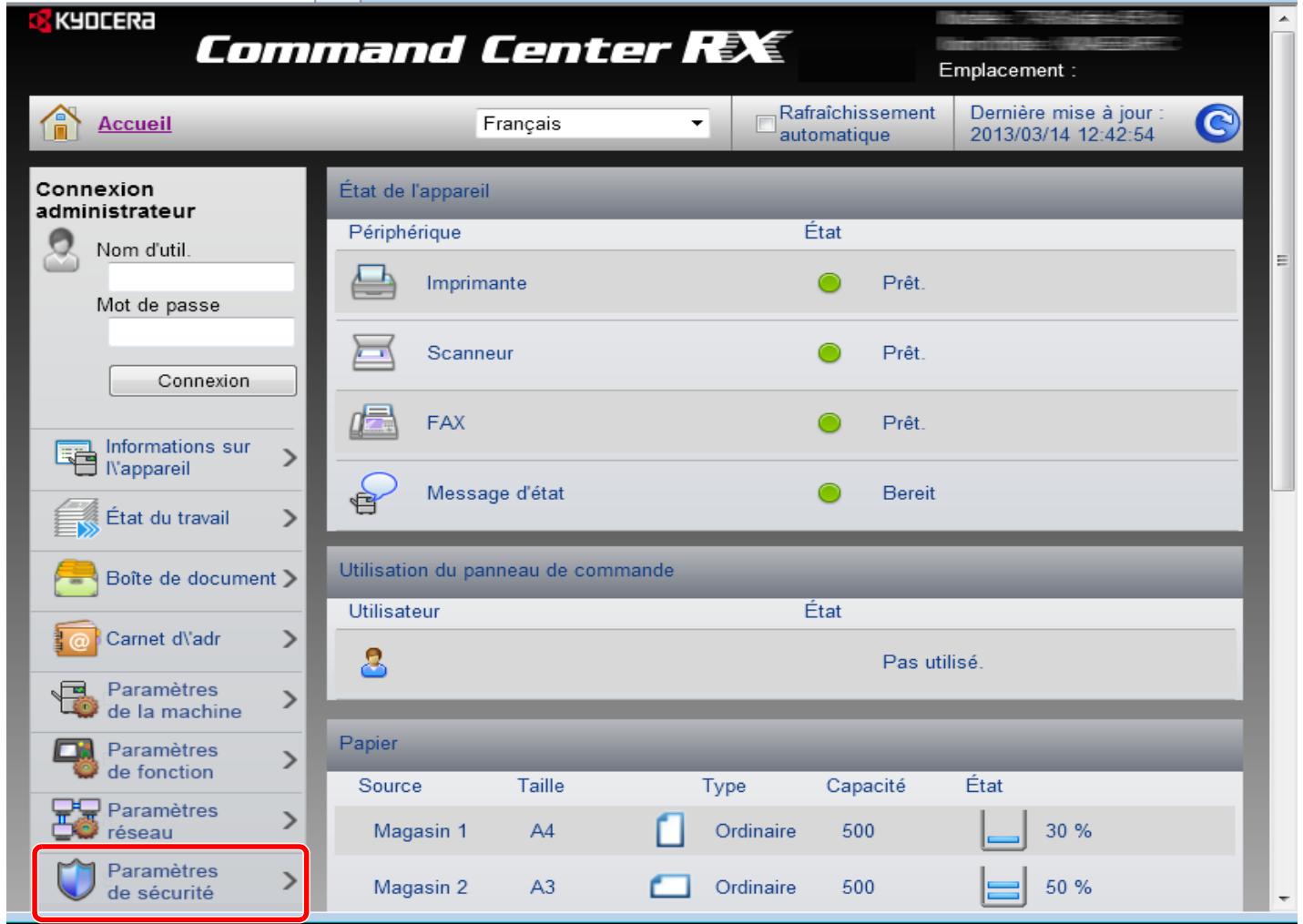The width and height of the screenshot is (1303, 924).
Task: Click the Paramètres de sécurité shield icon
Action: tap(76, 880)
